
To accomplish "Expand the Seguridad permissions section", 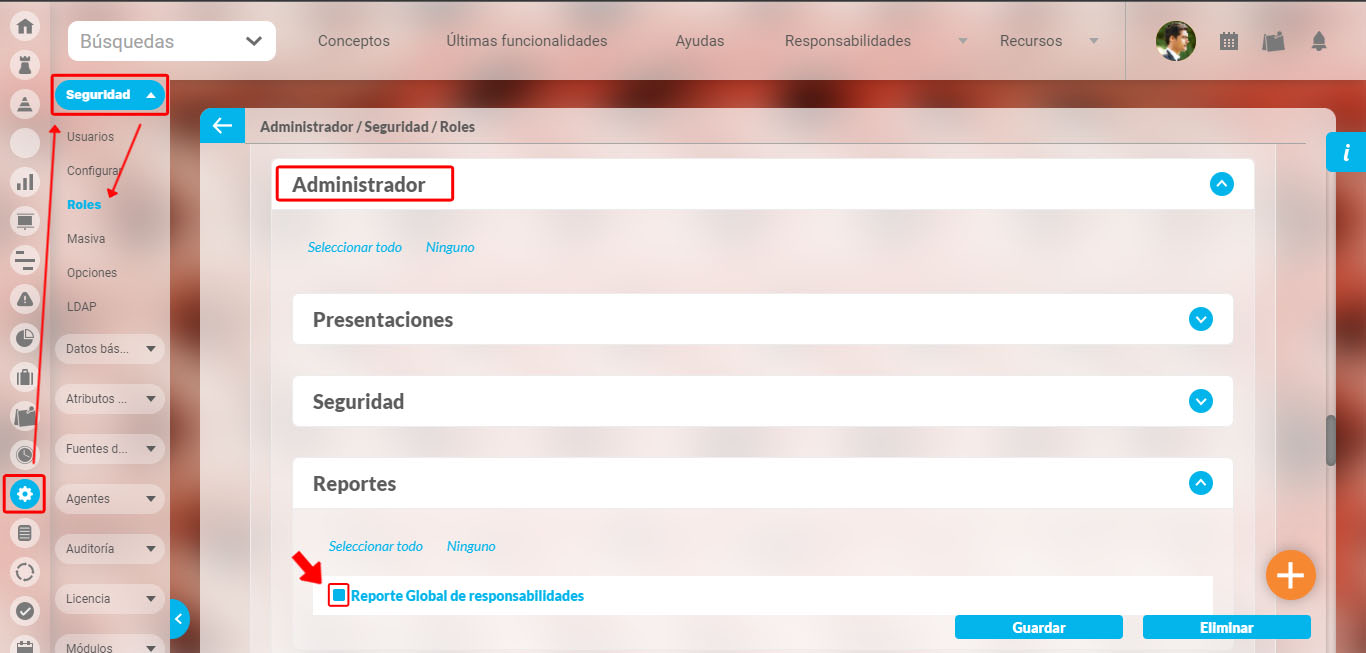I will (1200, 402).
